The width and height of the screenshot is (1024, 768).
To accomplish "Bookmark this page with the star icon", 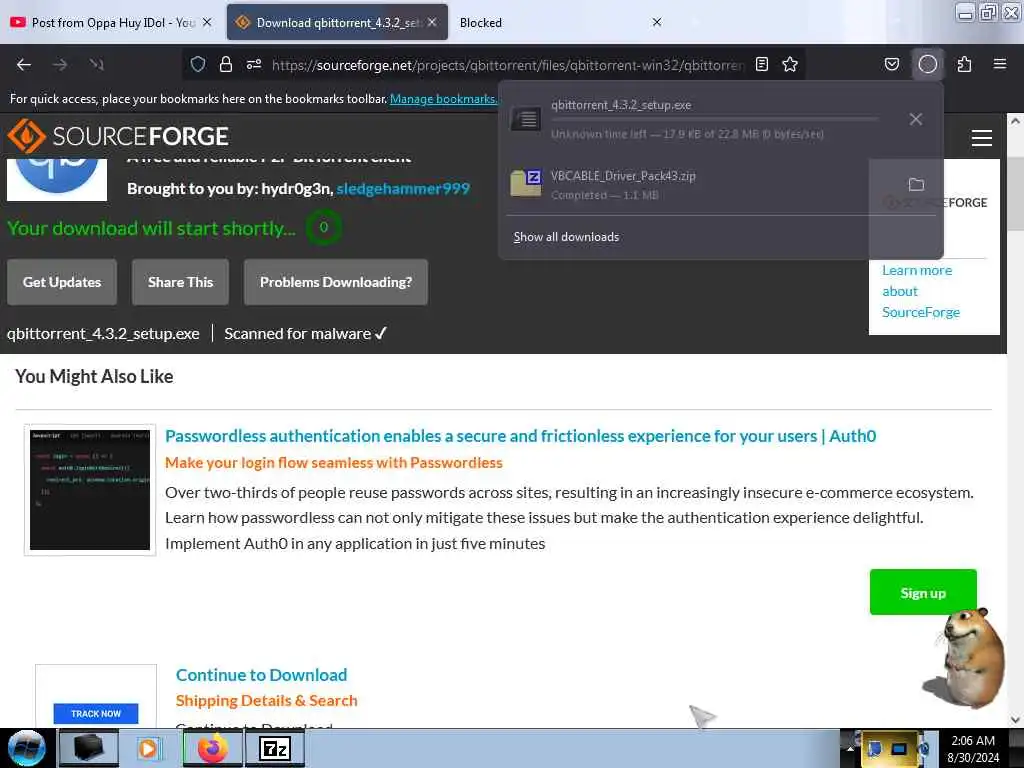I will [790, 65].
